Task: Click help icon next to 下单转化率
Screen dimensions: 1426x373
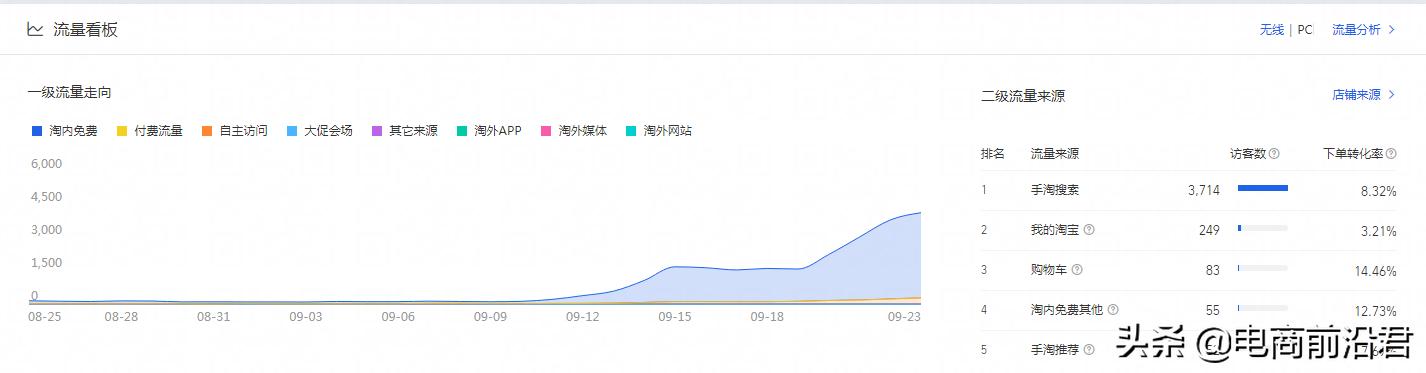Action: tap(1391, 154)
